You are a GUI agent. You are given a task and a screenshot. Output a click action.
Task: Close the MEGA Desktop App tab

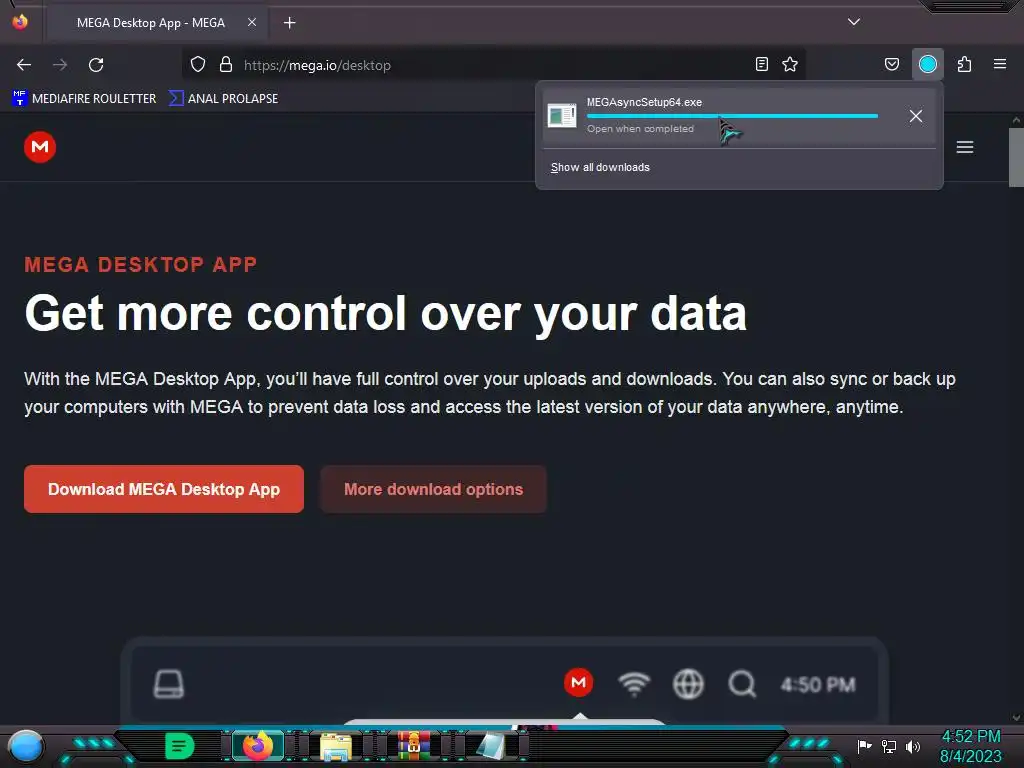(252, 22)
